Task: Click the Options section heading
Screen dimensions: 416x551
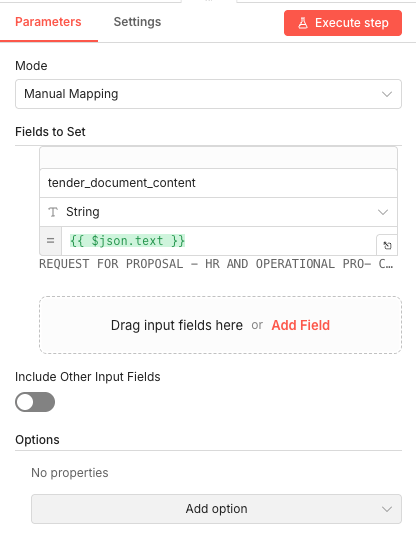Action: point(37,440)
